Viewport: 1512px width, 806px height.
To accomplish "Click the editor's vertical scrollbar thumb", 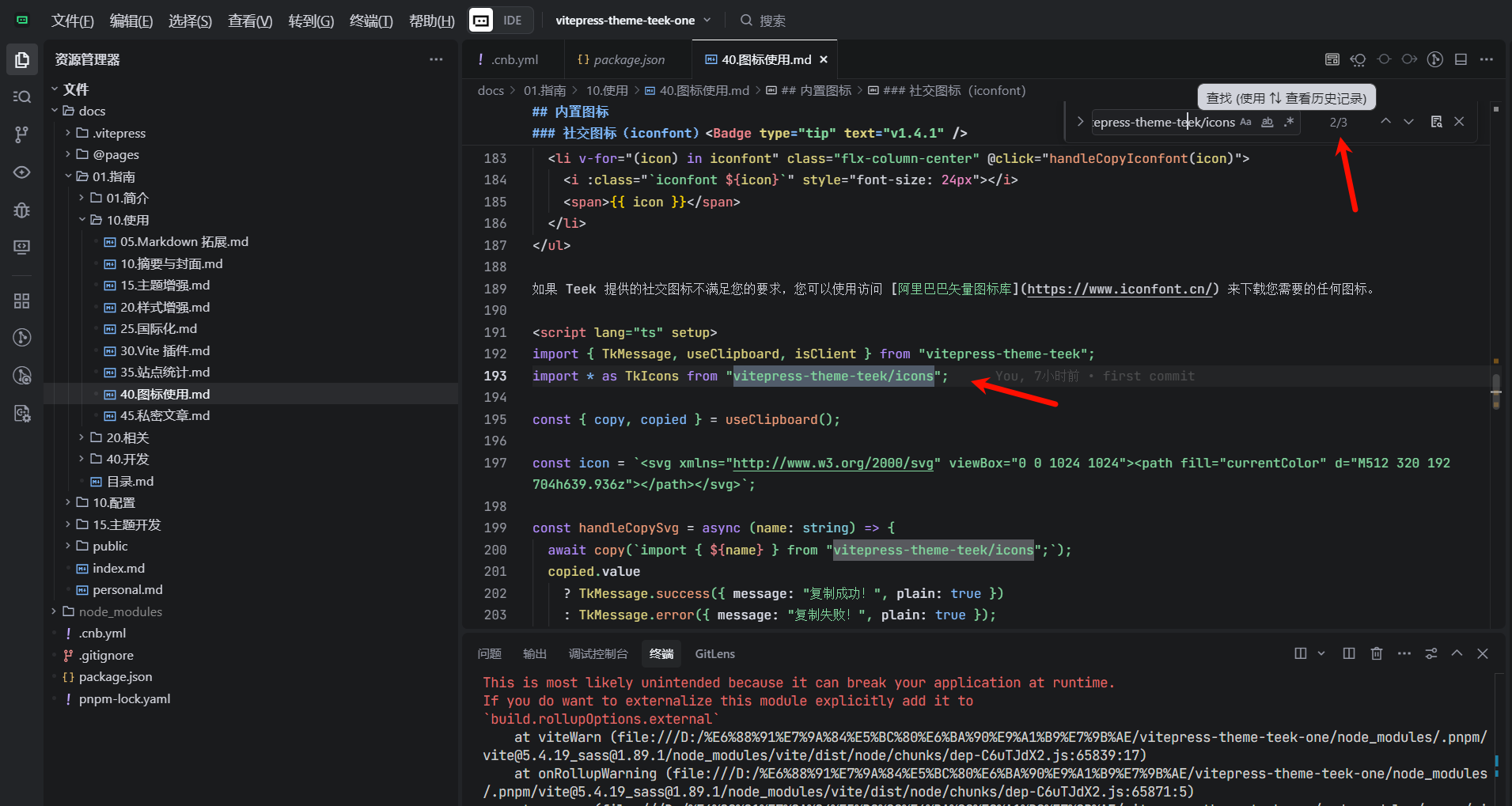I will click(x=1495, y=391).
